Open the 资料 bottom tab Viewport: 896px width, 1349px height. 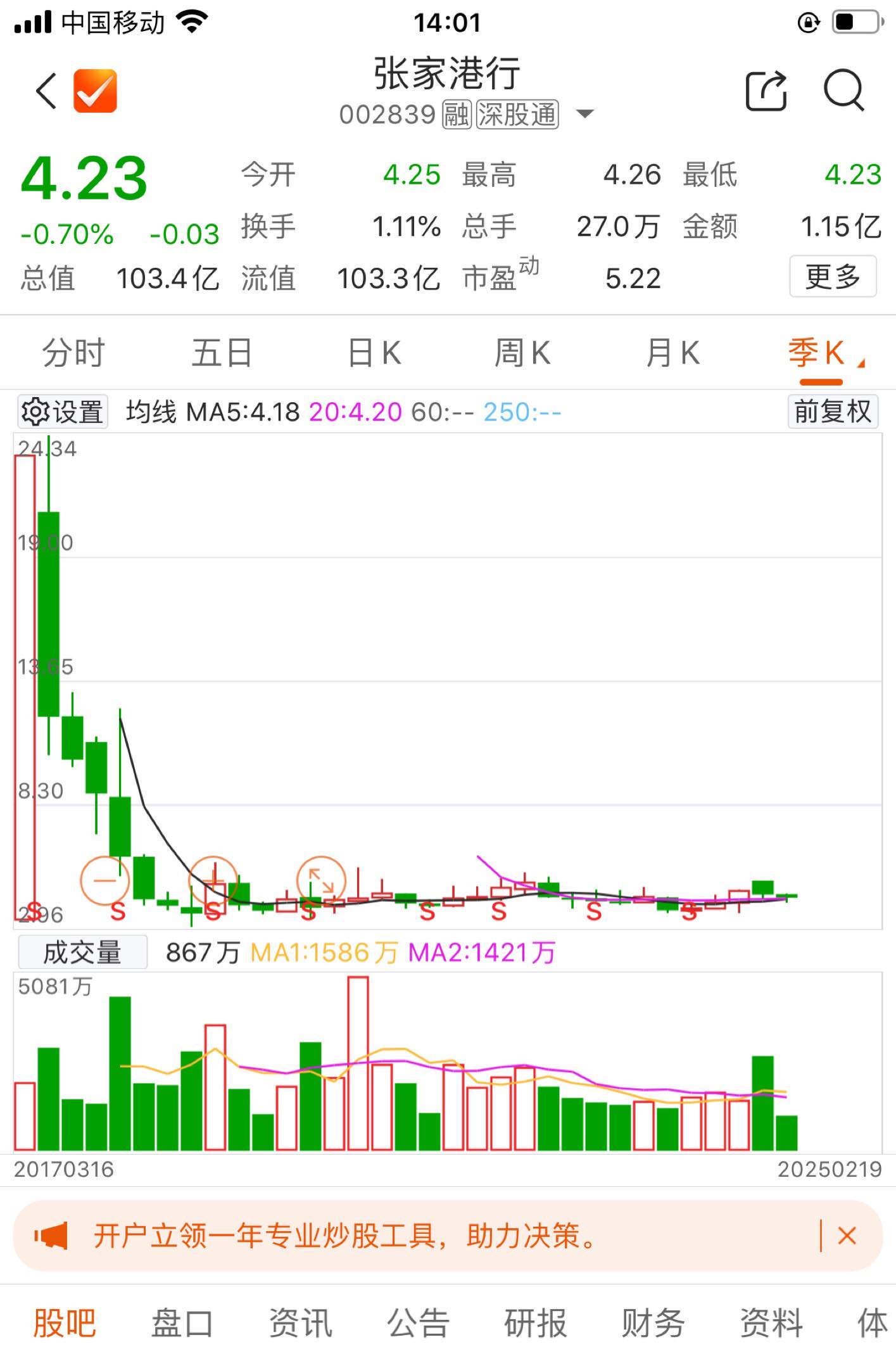pyautogui.click(x=771, y=1323)
